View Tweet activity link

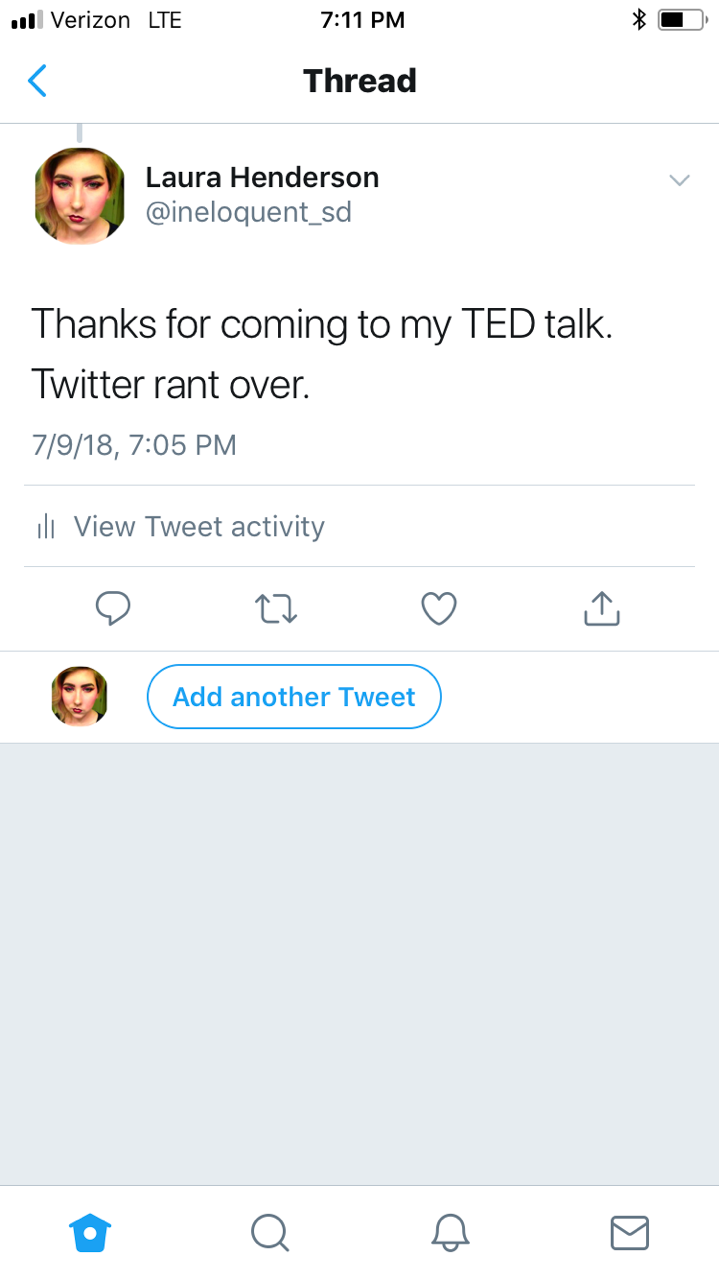tap(199, 527)
